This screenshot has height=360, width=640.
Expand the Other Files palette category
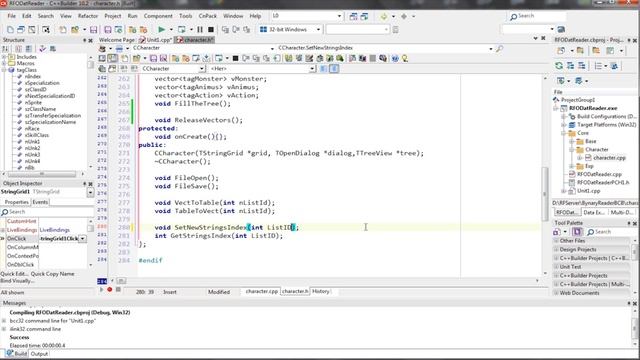point(556,241)
